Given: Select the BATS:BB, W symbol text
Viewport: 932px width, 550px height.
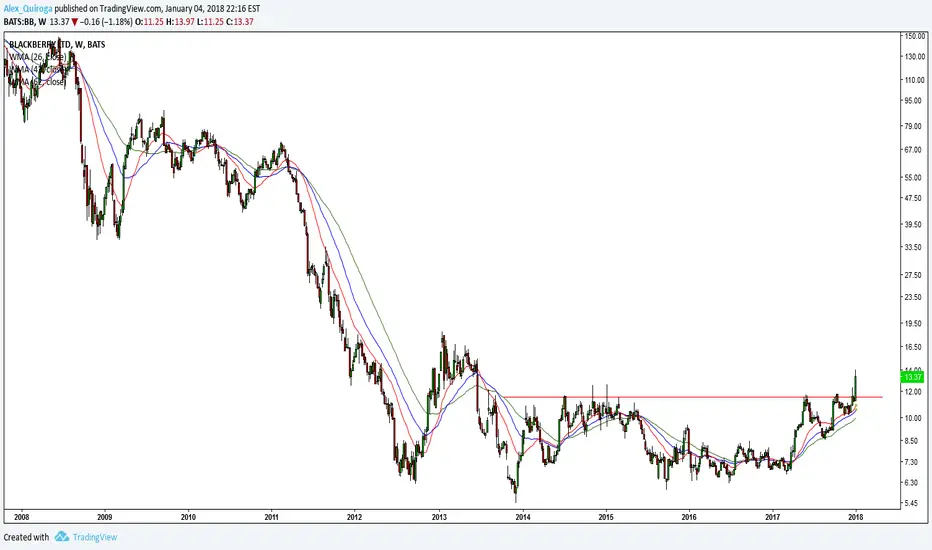Looking at the screenshot, I should (x=25, y=22).
